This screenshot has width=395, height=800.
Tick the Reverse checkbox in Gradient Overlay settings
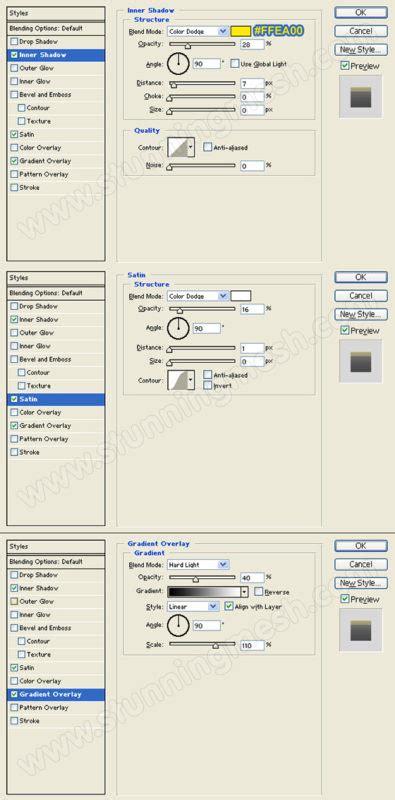[258, 591]
